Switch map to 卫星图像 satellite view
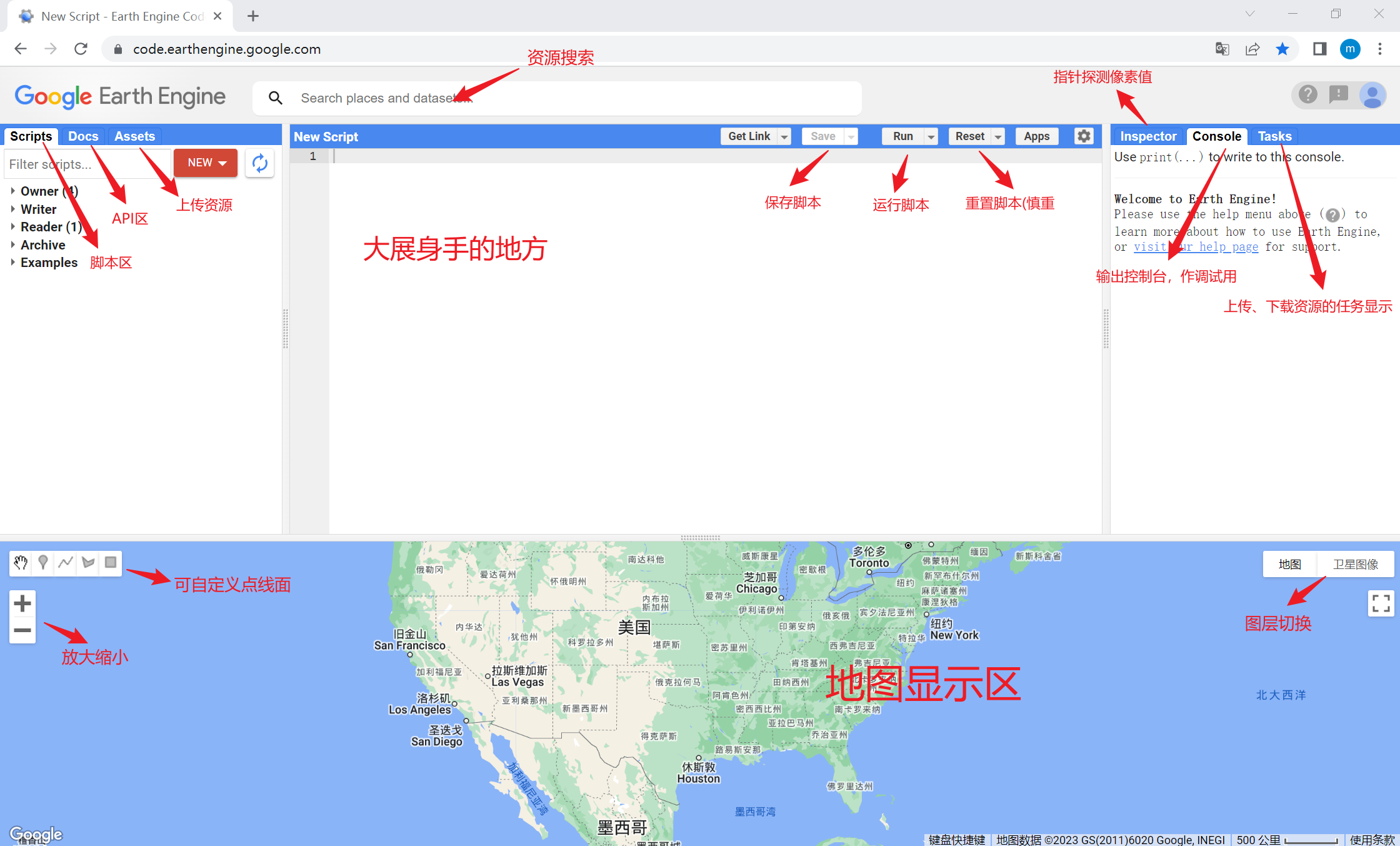This screenshot has width=1400, height=846. pos(1355,563)
